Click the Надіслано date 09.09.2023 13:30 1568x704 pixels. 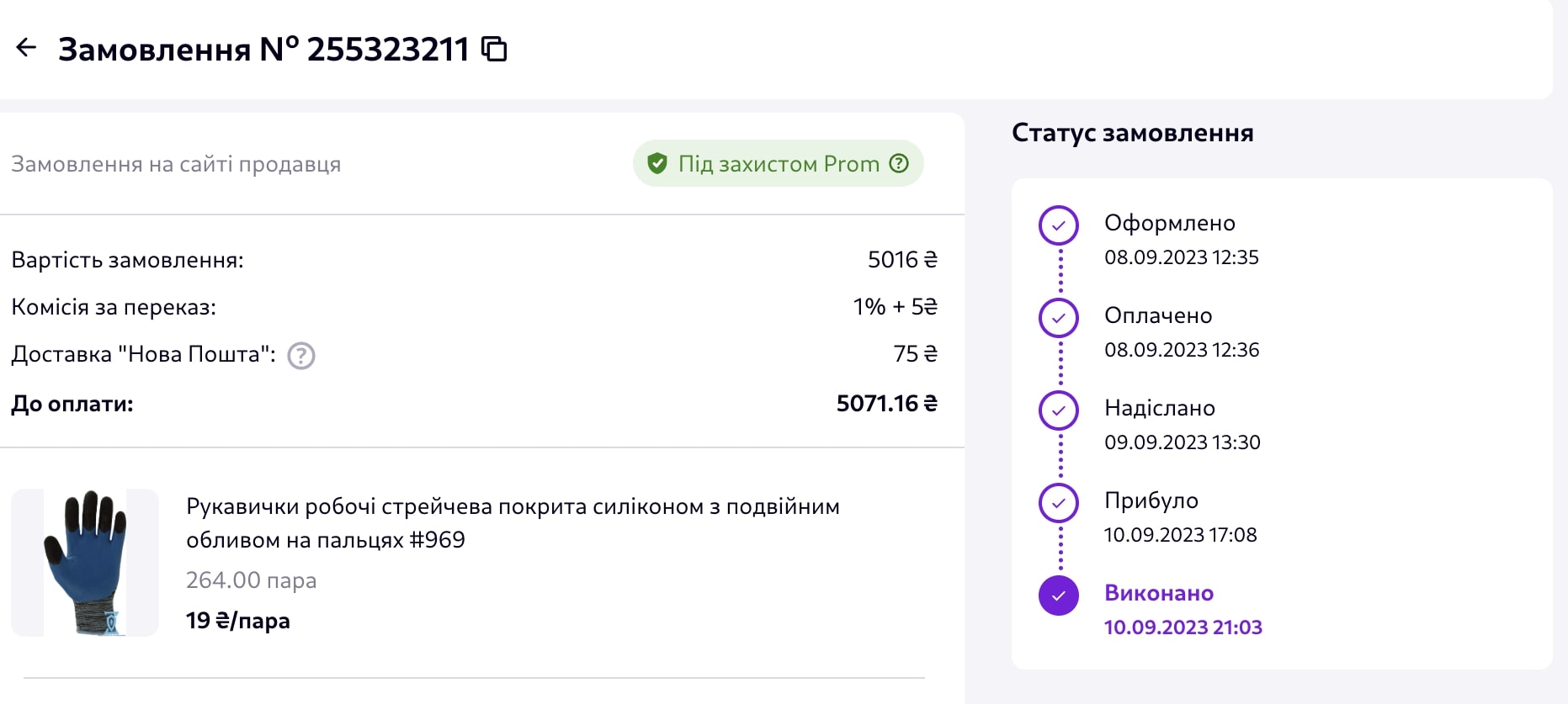click(1183, 442)
